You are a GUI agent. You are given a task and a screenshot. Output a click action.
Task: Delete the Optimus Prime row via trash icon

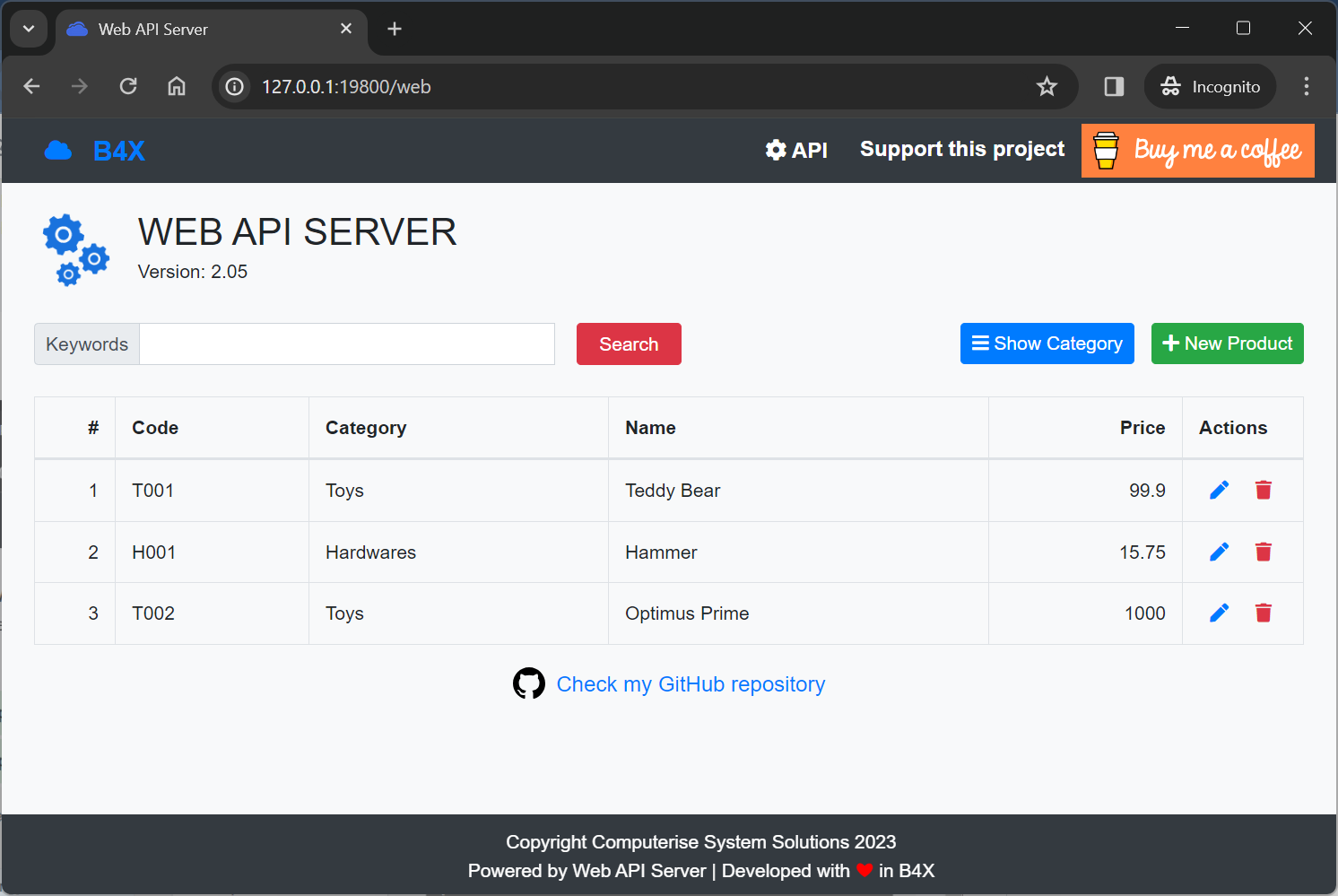coord(1264,613)
